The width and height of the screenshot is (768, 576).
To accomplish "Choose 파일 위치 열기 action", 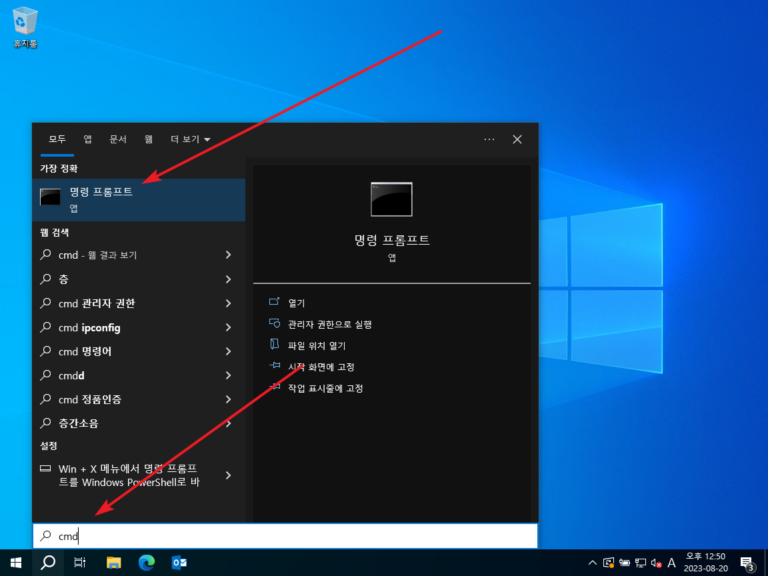I will click(x=316, y=345).
